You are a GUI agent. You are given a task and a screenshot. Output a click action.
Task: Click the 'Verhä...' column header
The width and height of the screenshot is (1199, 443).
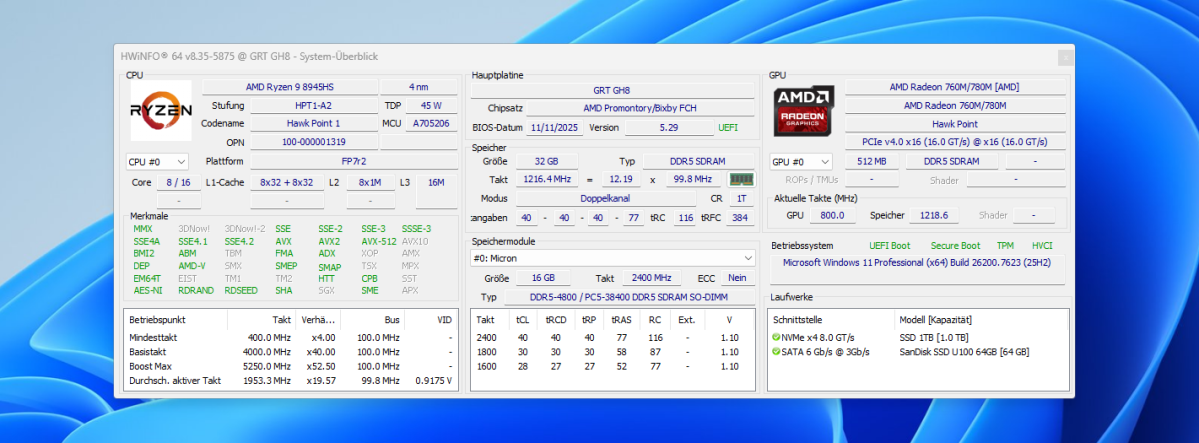[317, 320]
